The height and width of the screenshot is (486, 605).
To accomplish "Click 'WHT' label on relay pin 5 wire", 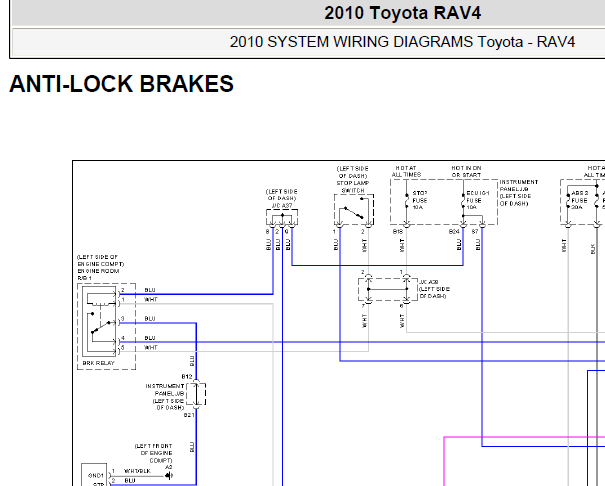I will (151, 348).
